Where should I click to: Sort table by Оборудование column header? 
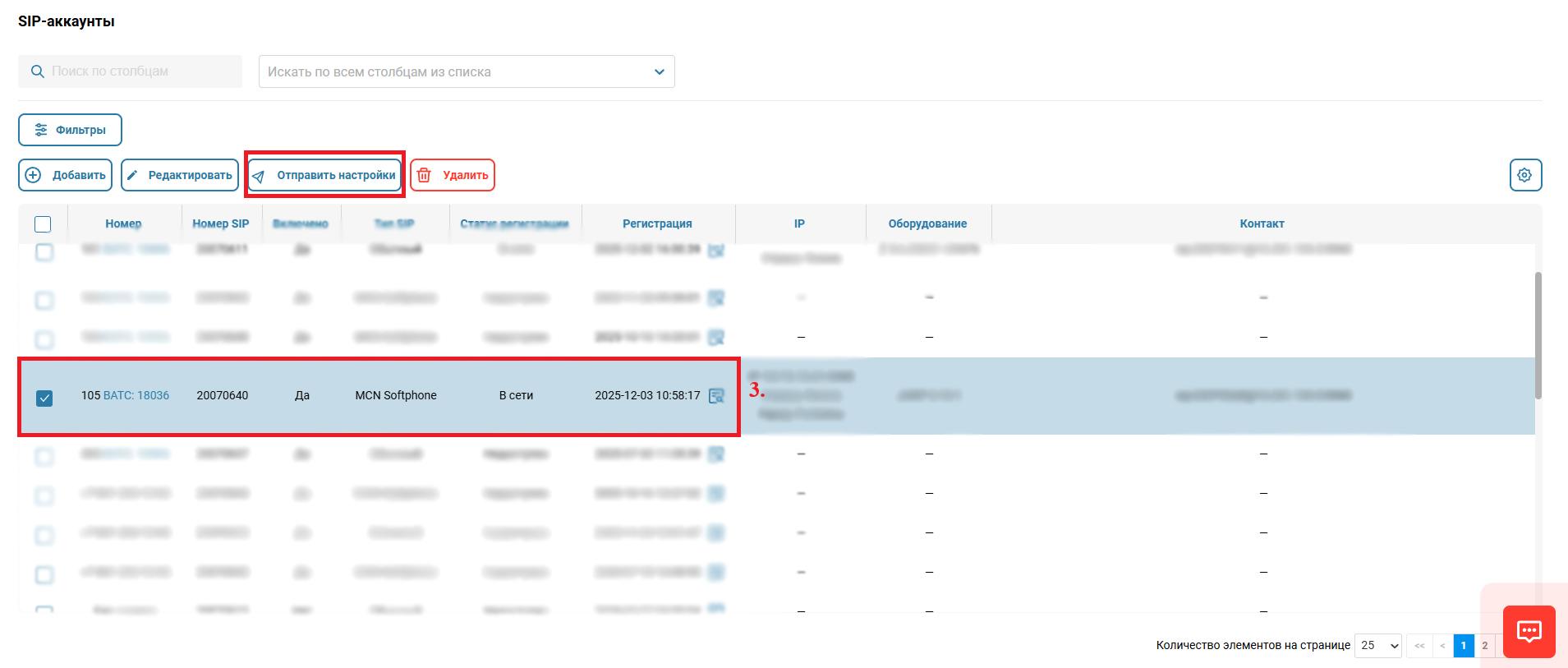pos(927,223)
